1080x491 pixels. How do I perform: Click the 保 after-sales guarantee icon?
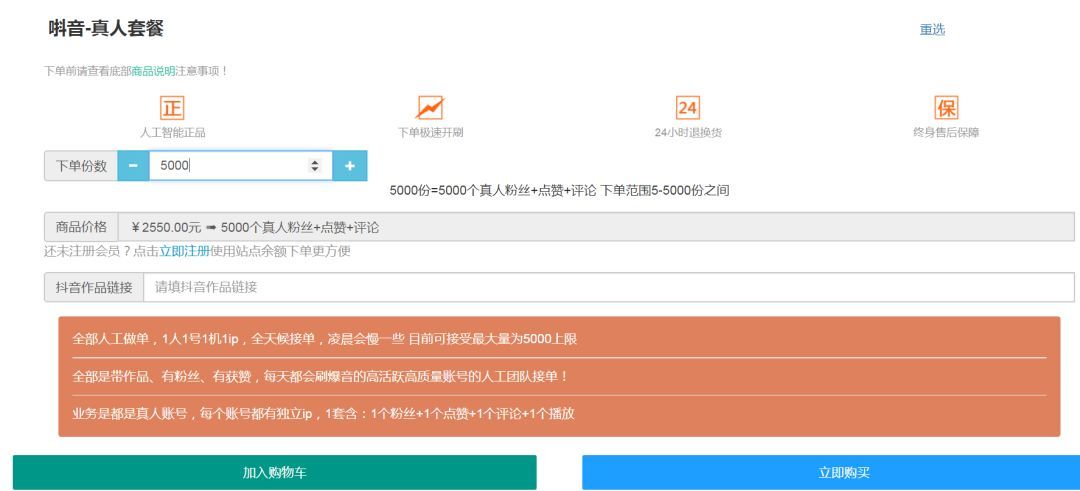click(x=945, y=107)
